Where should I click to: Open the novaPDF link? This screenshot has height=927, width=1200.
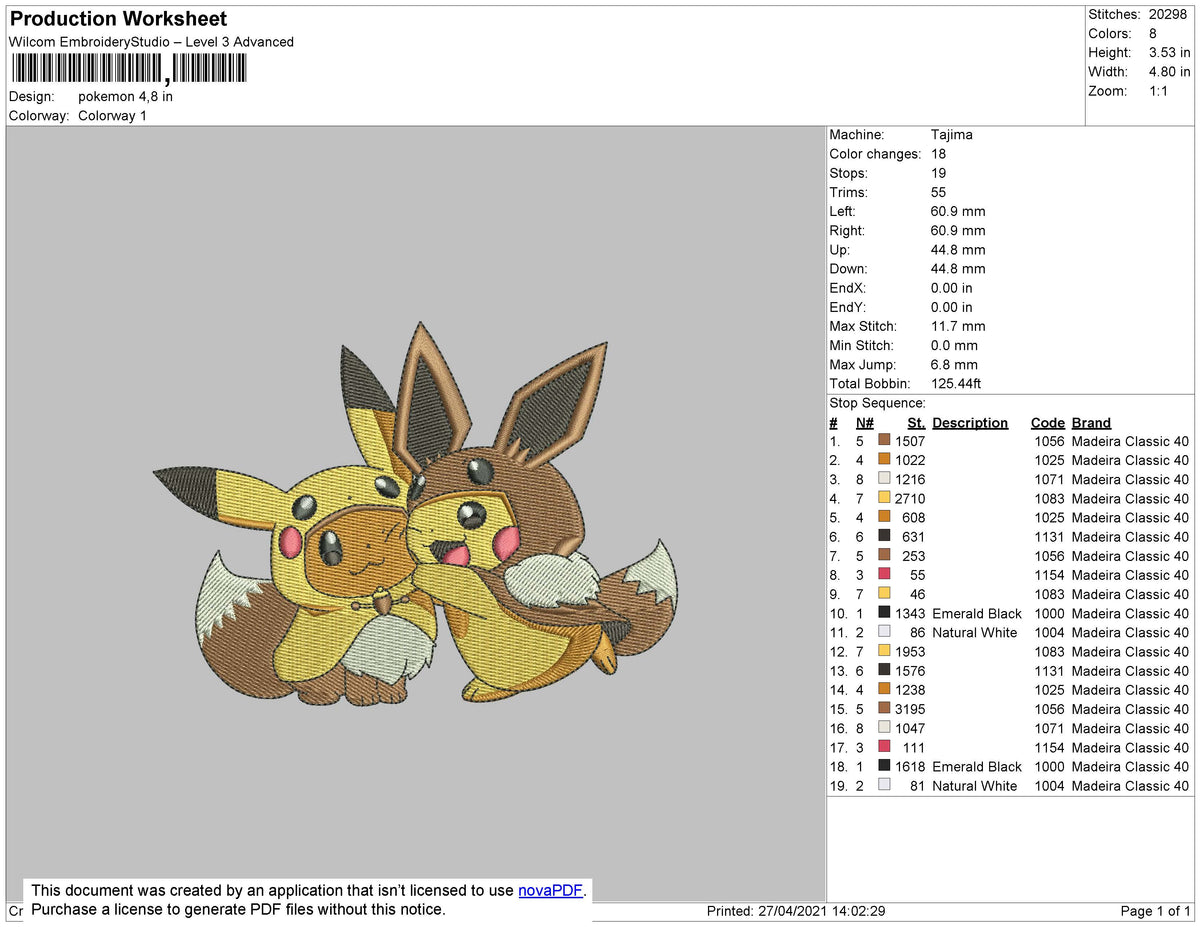550,890
